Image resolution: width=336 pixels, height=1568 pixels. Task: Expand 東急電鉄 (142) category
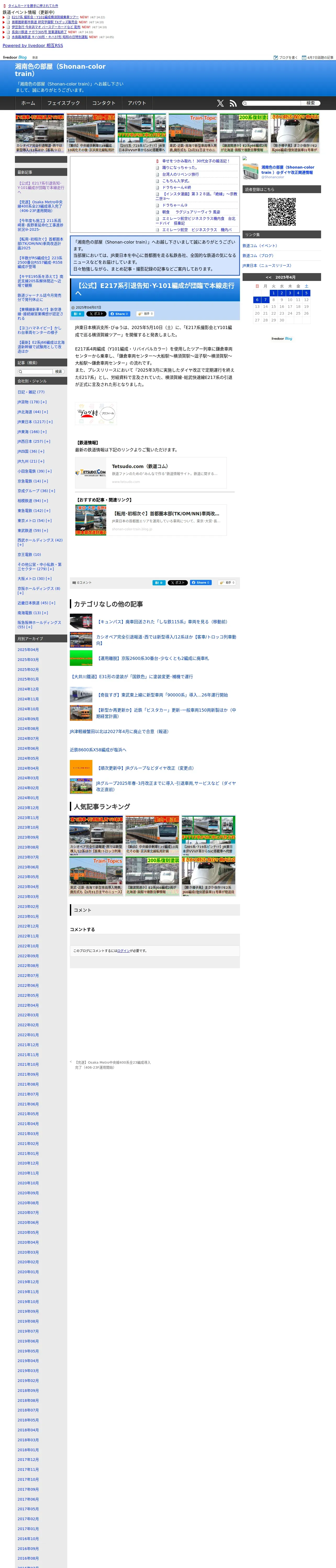click(48, 511)
